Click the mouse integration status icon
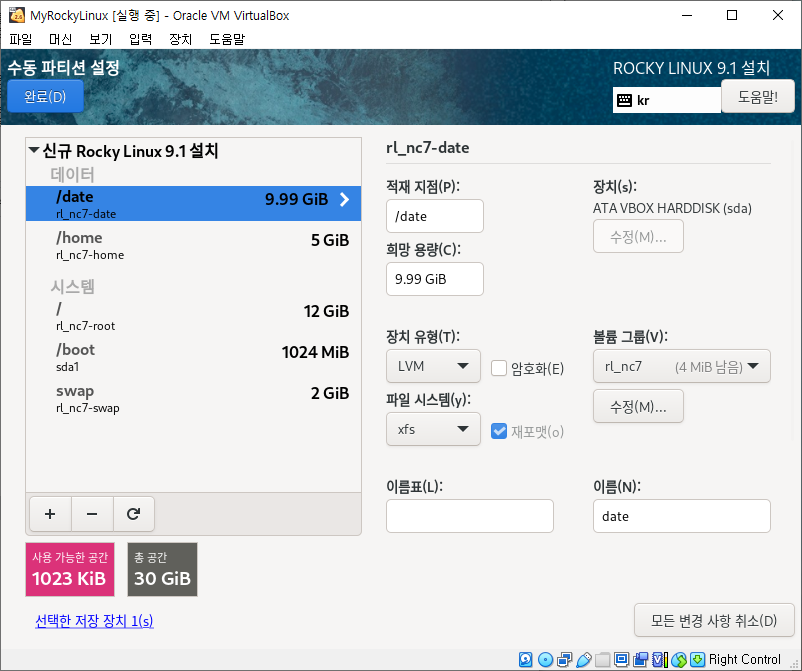Screen dimensions: 802x671 click(679, 660)
